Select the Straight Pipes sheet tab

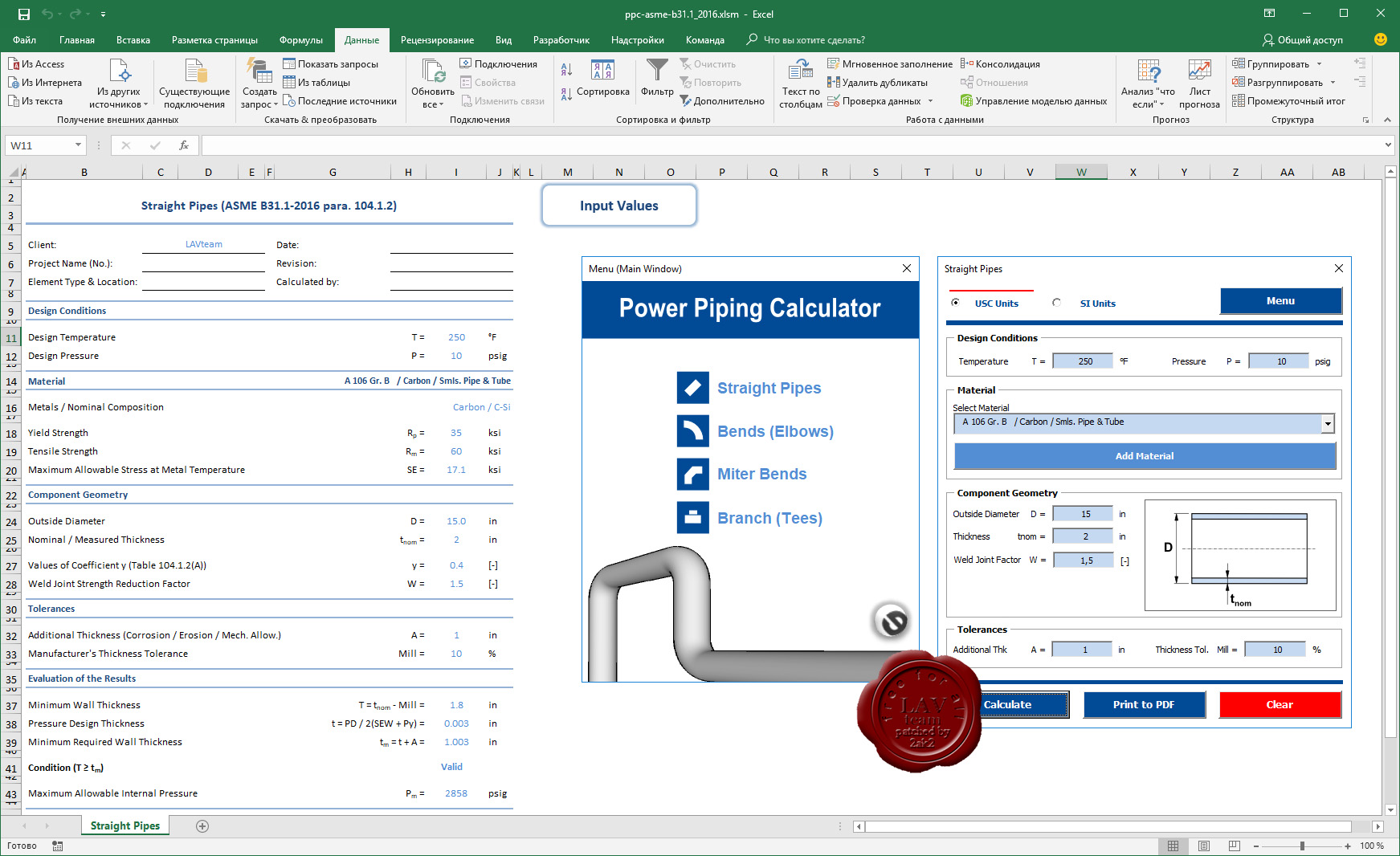click(x=125, y=826)
